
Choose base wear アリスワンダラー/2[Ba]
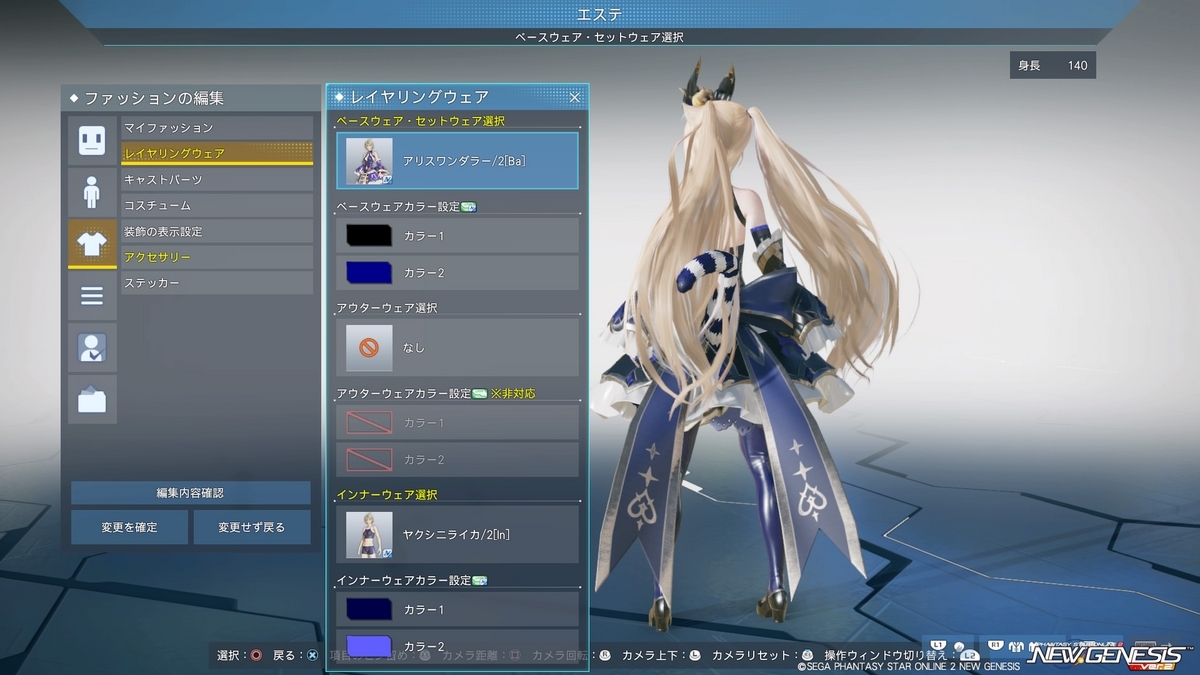(457, 161)
